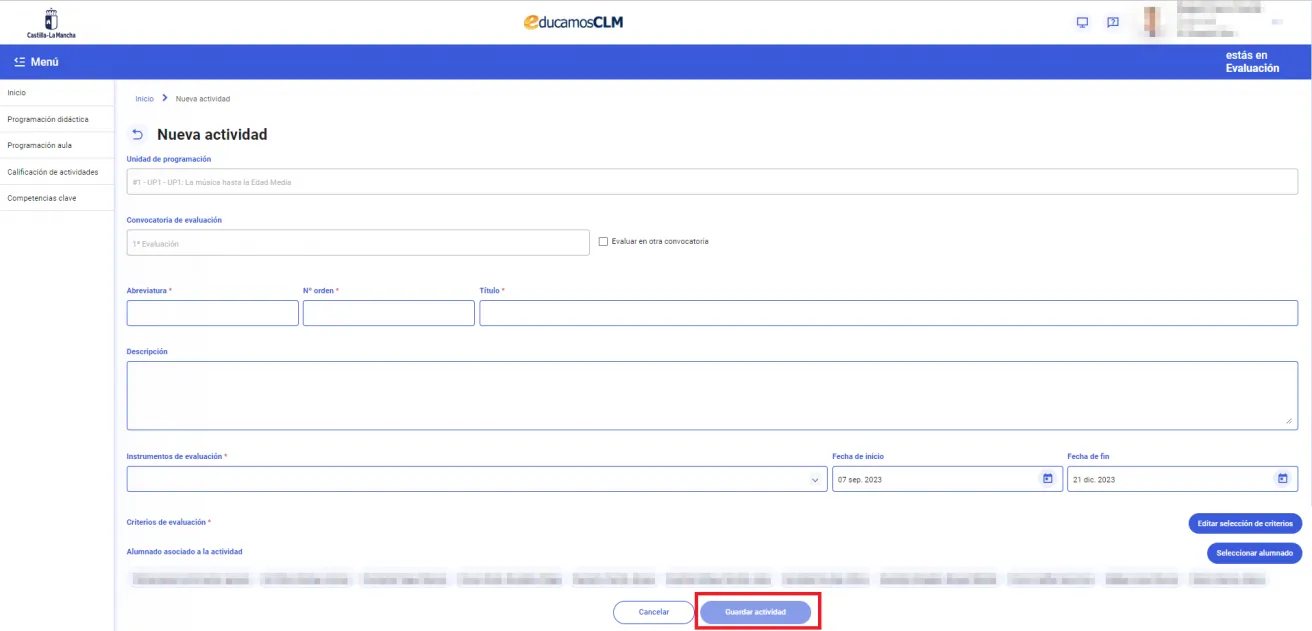Click the user avatar picture
The height and width of the screenshot is (631, 1312).
click(1153, 22)
